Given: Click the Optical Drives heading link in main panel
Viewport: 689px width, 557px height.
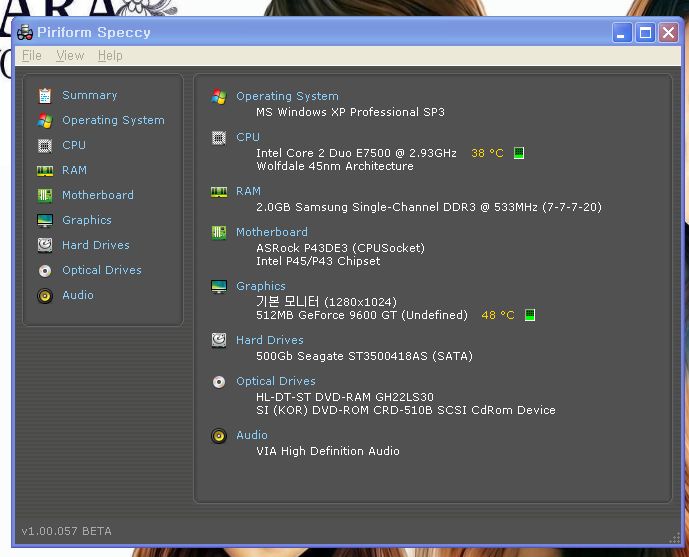Looking at the screenshot, I should [276, 381].
